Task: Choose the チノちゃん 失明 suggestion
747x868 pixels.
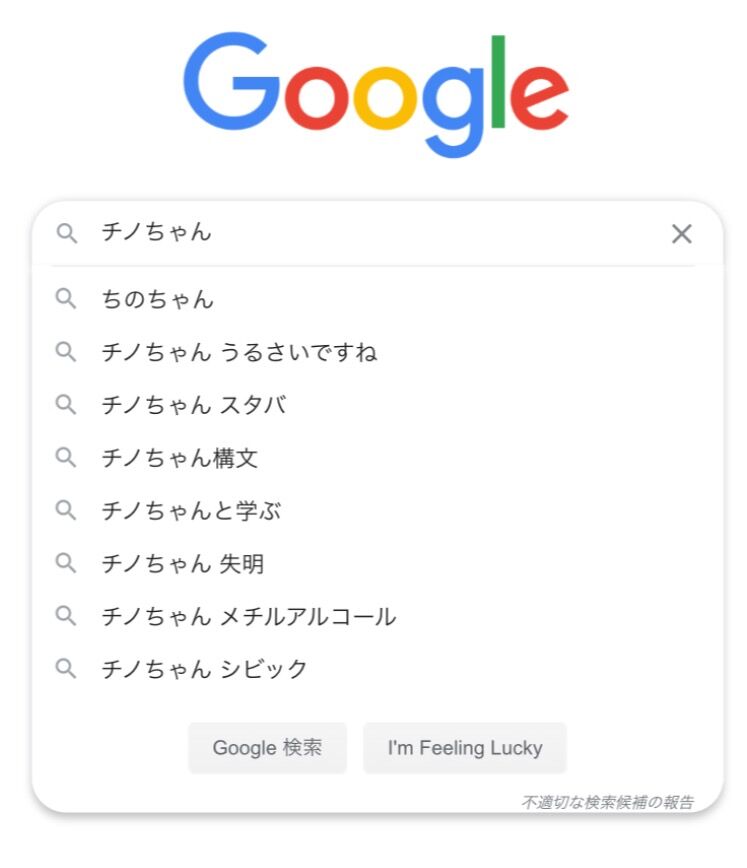Action: (182, 564)
